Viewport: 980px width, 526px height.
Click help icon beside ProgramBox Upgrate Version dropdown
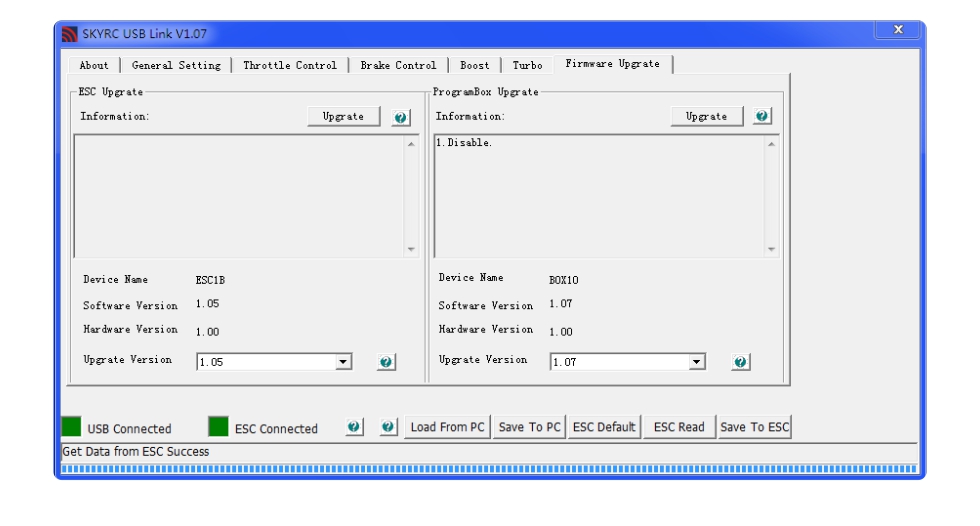(741, 362)
